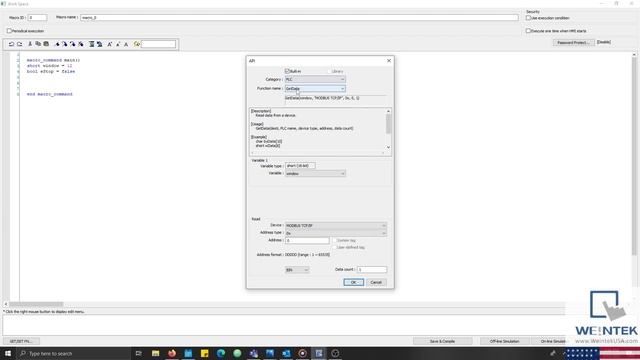Open File Explorer from the taskbar
This screenshot has width=640, height=360.
tap(156, 353)
